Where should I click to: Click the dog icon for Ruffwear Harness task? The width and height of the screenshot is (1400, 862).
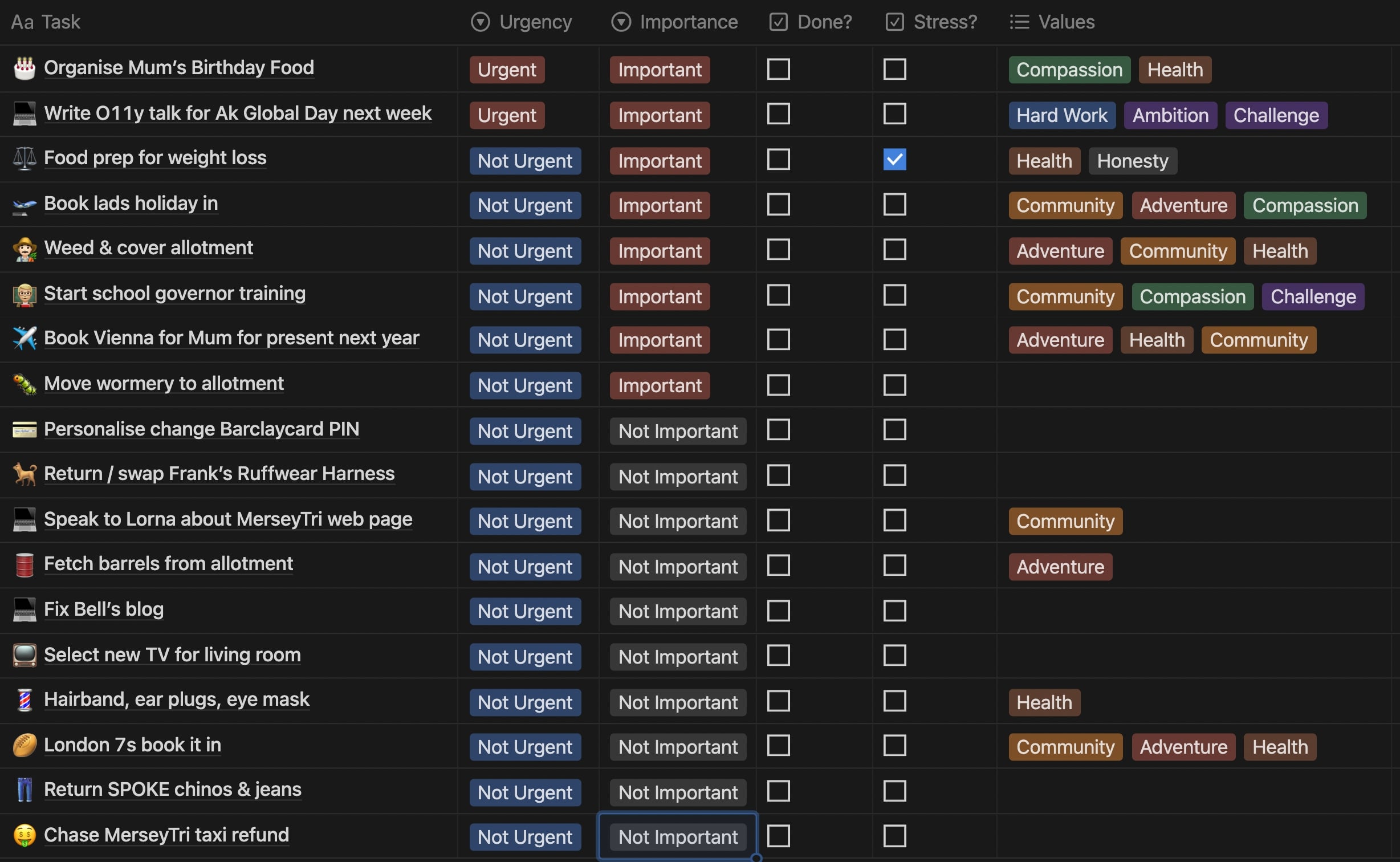25,474
